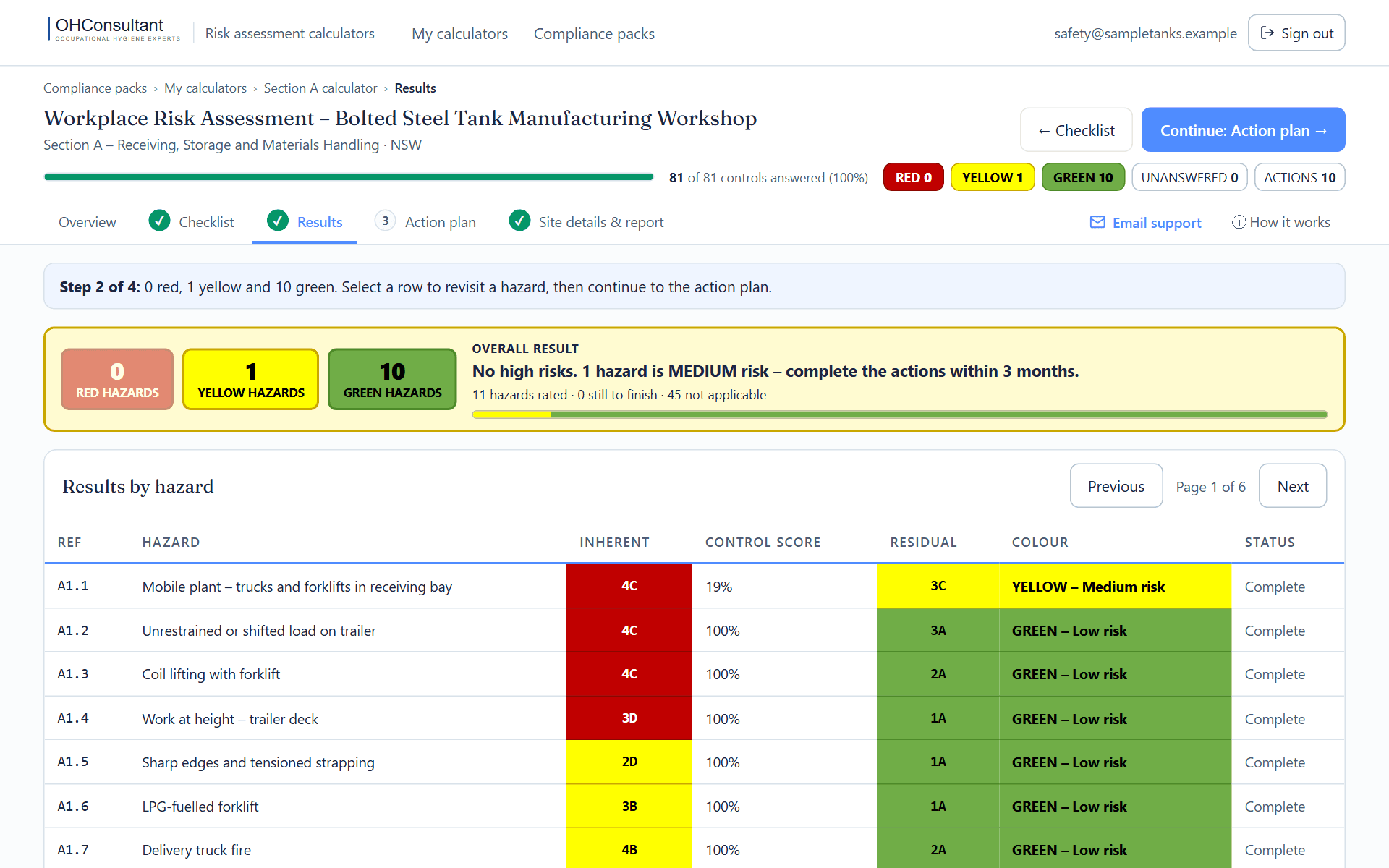The width and height of the screenshot is (1389, 868).
Task: Click the How it works info icon
Action: (x=1239, y=222)
